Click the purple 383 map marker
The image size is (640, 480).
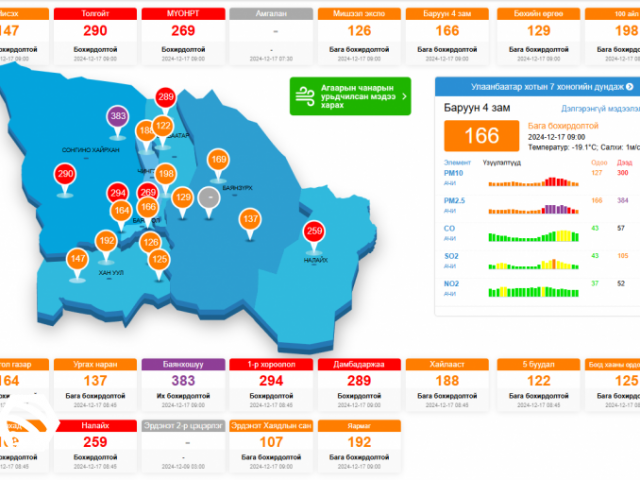pyautogui.click(x=118, y=118)
